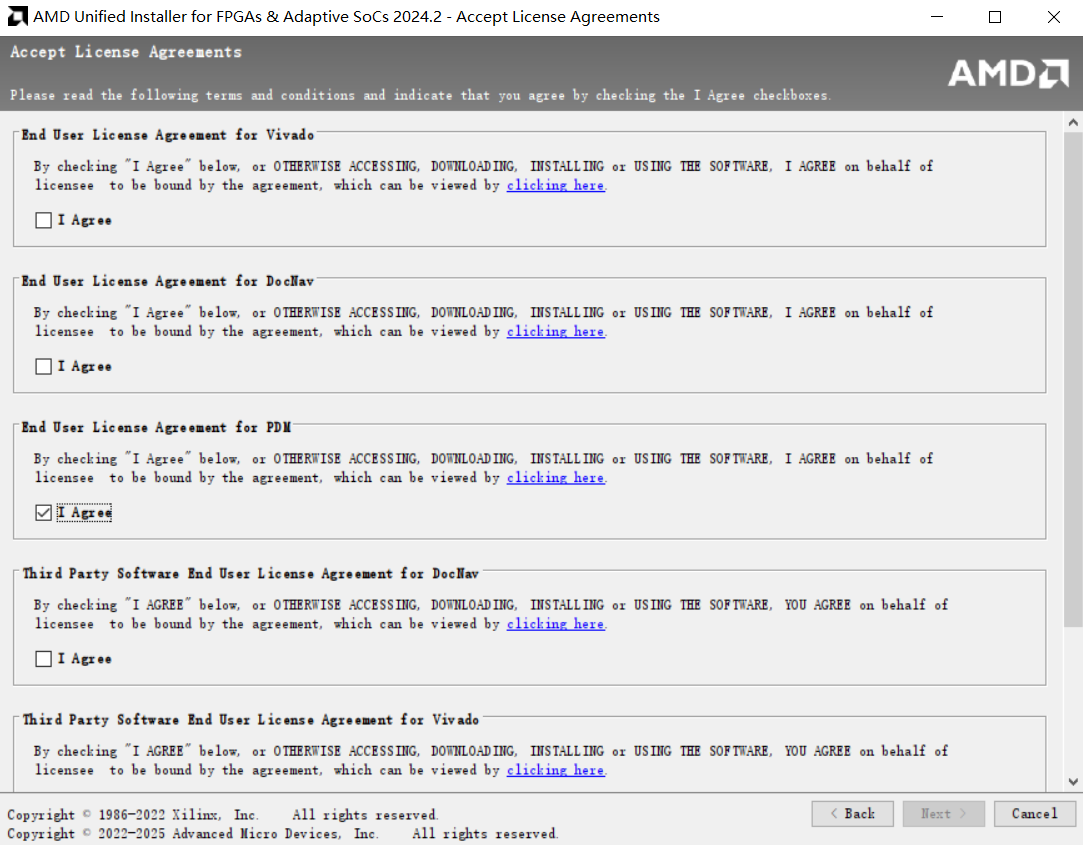Cancel the installation
The height and width of the screenshot is (845, 1083).
1035,814
